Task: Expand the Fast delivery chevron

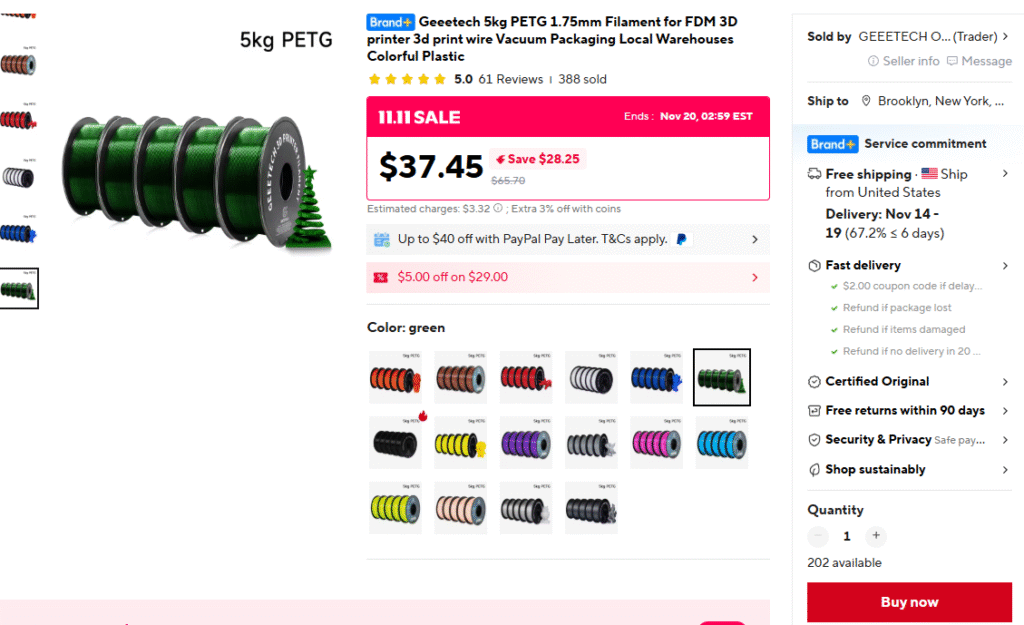Action: click(x=1005, y=266)
